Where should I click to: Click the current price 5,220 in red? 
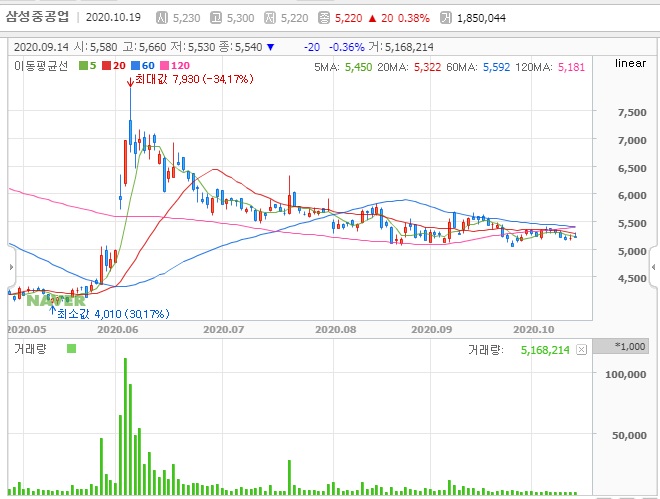349,18
